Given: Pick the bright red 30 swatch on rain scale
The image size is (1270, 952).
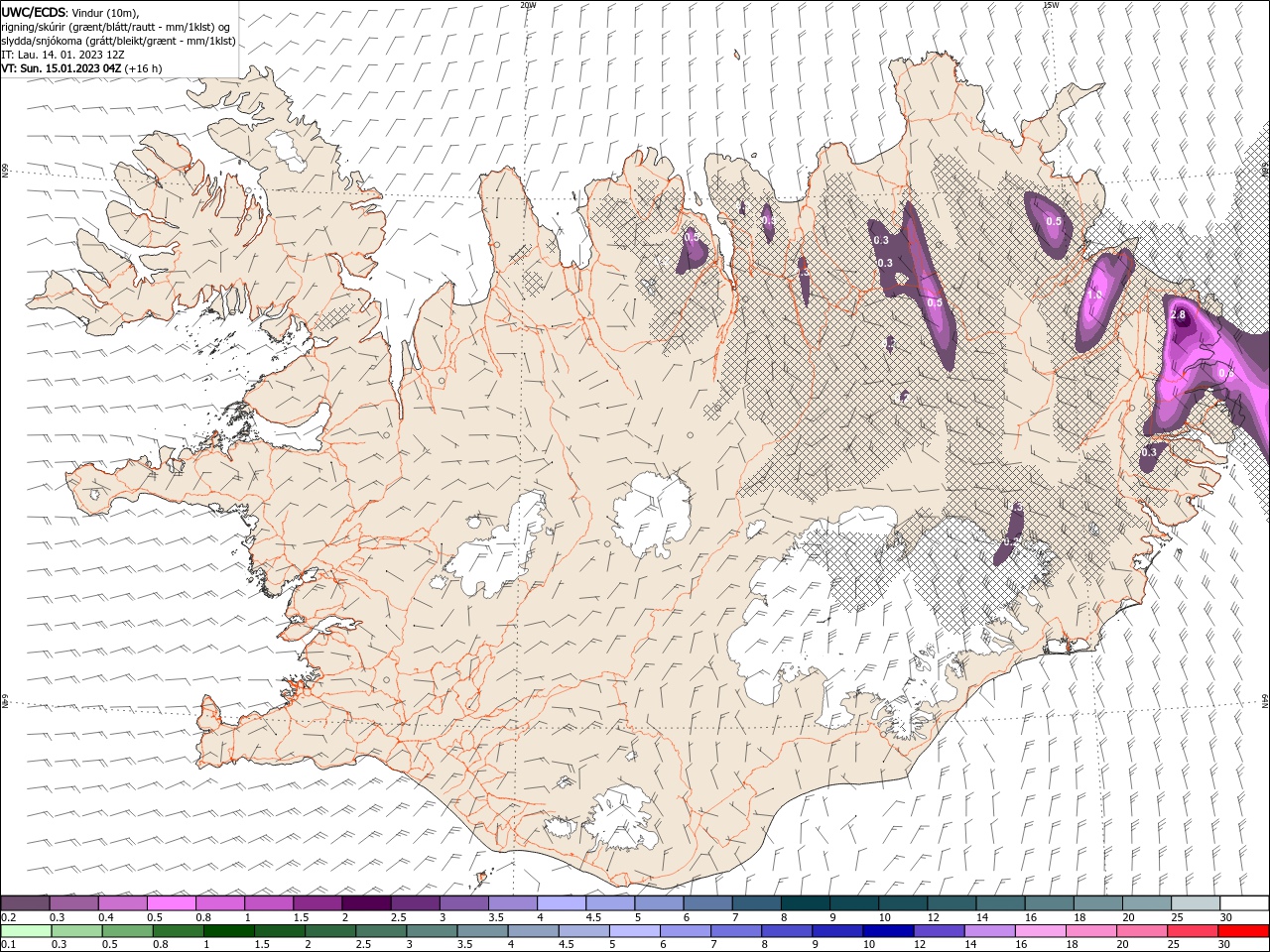Looking at the screenshot, I should pos(1243,931).
